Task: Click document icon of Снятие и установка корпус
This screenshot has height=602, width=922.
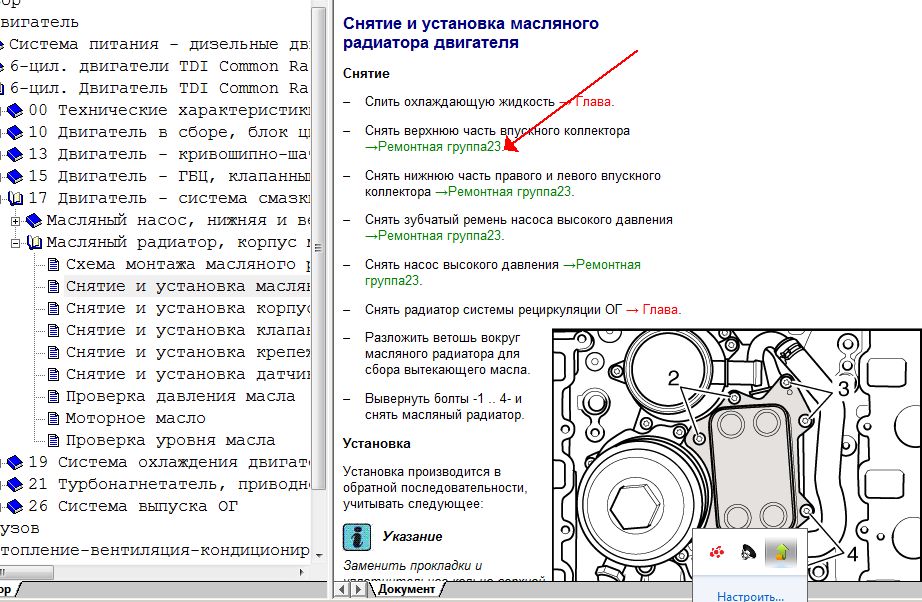Action: [x=53, y=309]
